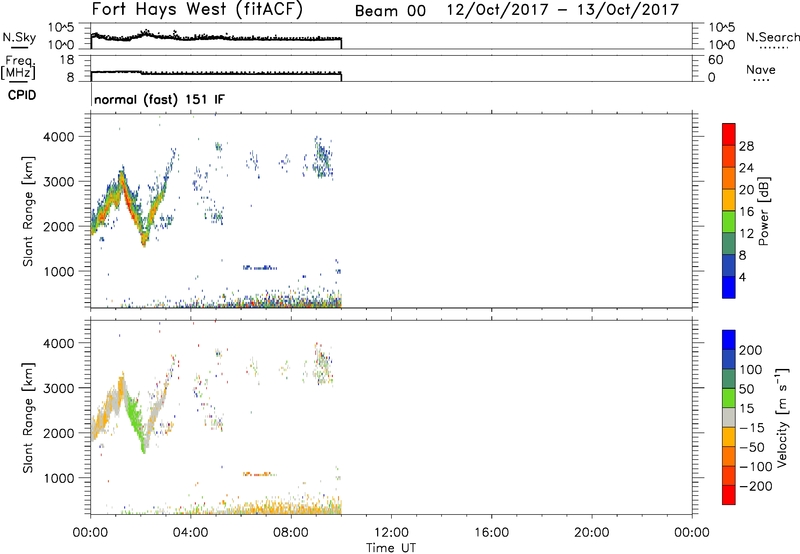800x554 pixels.
Task: Click the 'Slant Range [km]' label of velocity panel
Action: click(x=28, y=417)
